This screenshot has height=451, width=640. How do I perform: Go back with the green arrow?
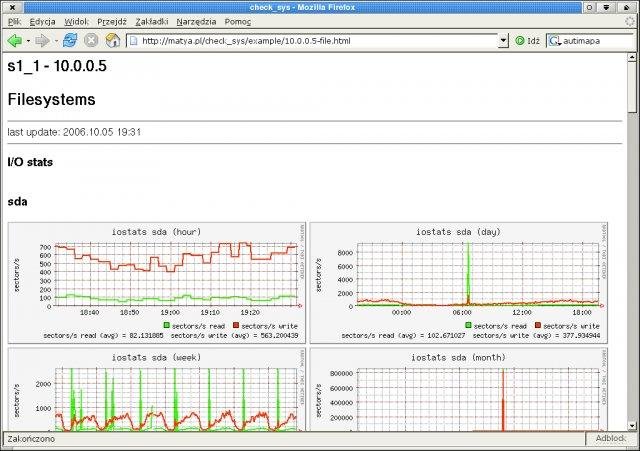pyautogui.click(x=15, y=40)
